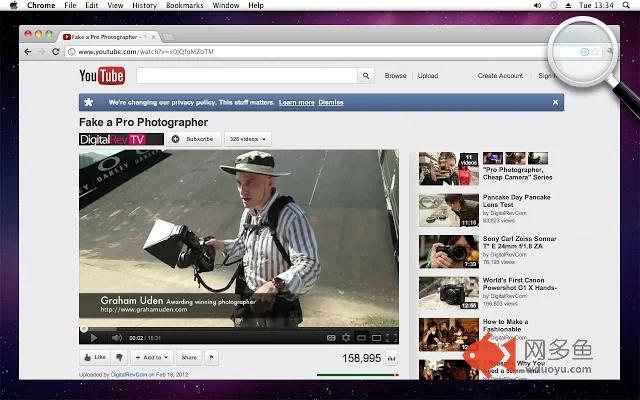Open How to Make a Fashionable video

point(505,325)
